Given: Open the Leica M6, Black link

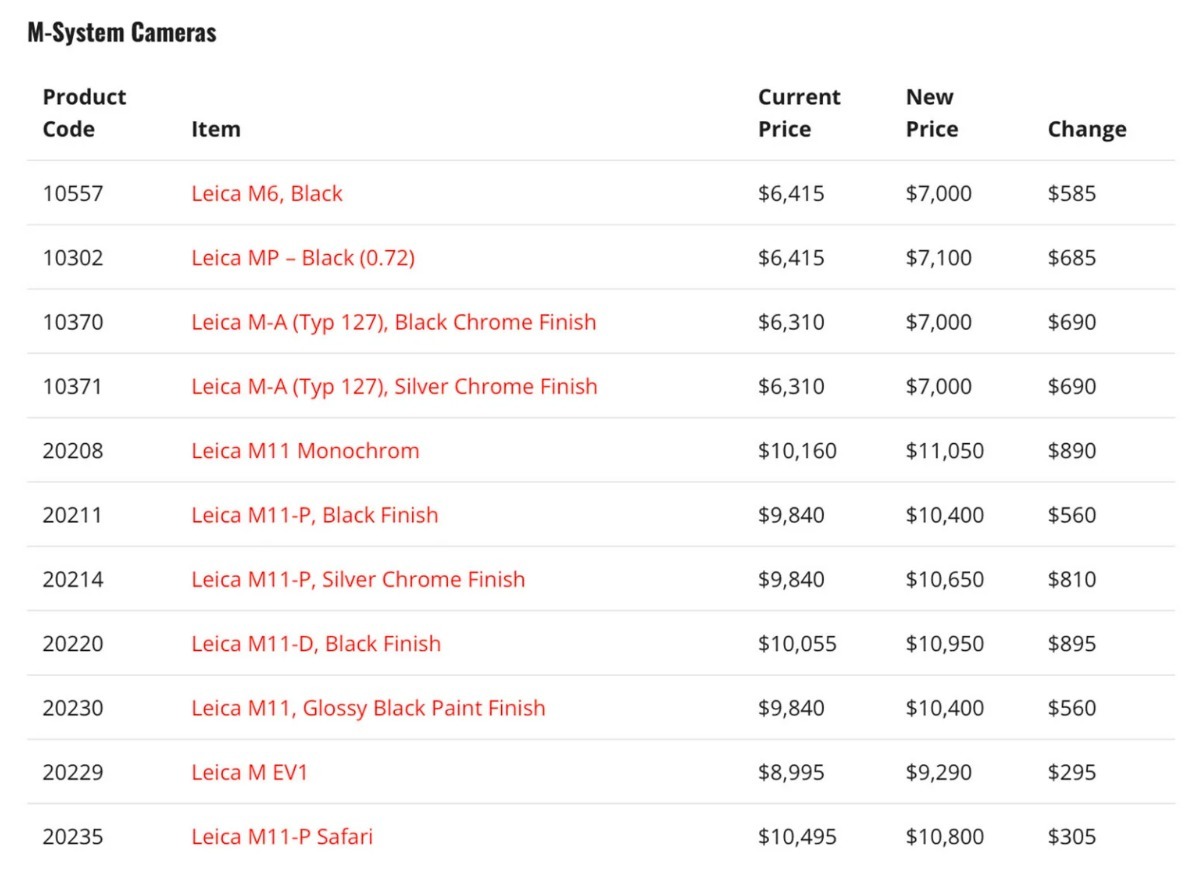Looking at the screenshot, I should click(x=266, y=194).
